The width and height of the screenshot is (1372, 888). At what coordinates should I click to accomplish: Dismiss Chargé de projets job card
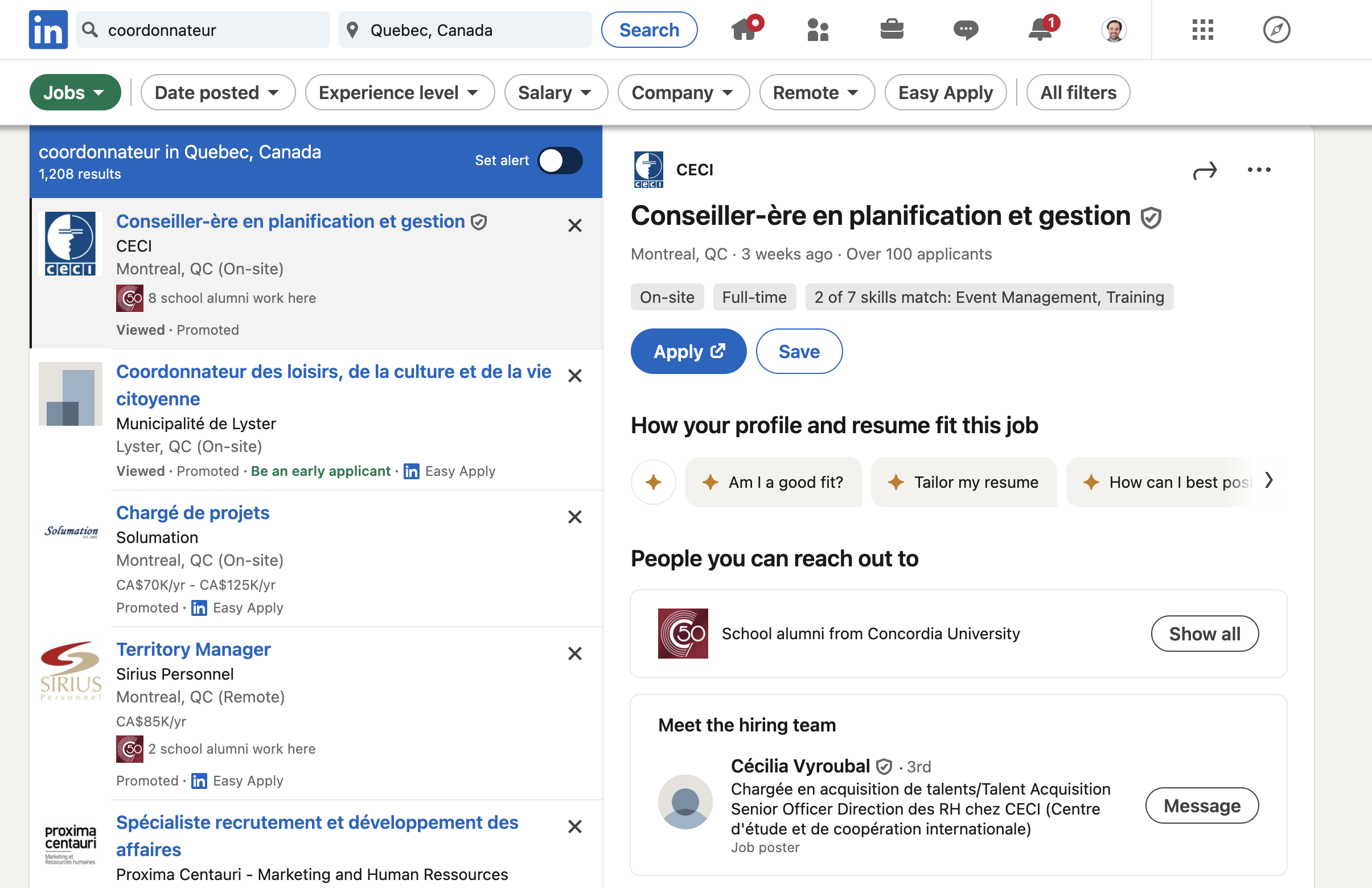tap(575, 517)
